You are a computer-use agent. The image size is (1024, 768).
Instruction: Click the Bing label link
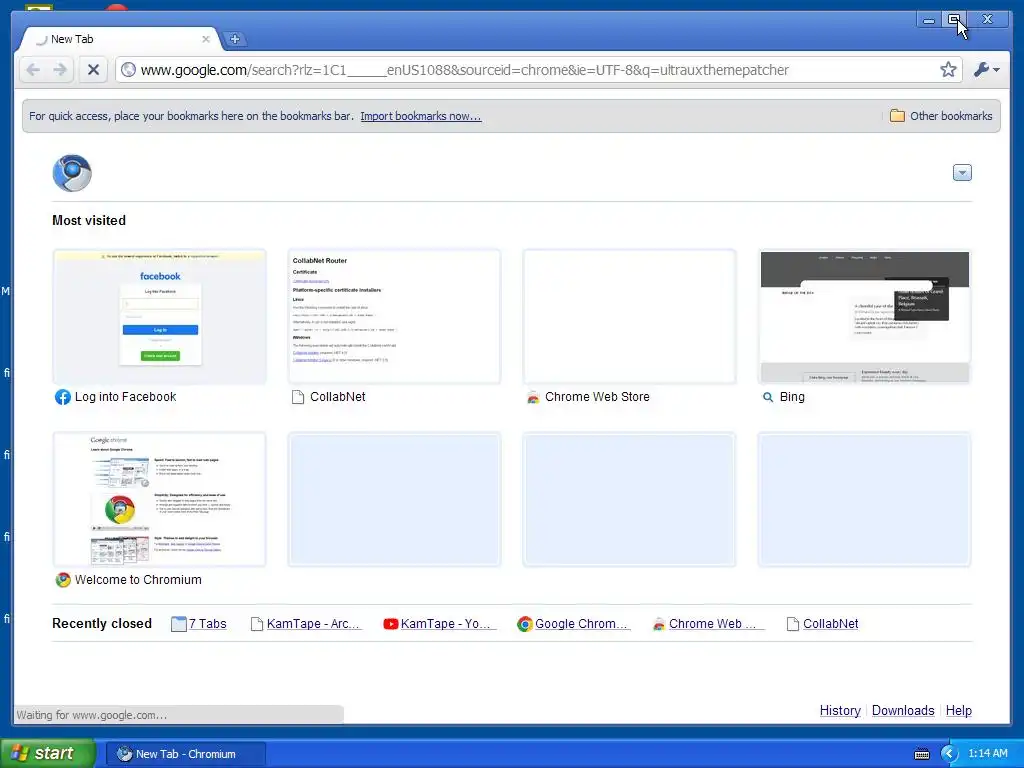click(x=792, y=396)
